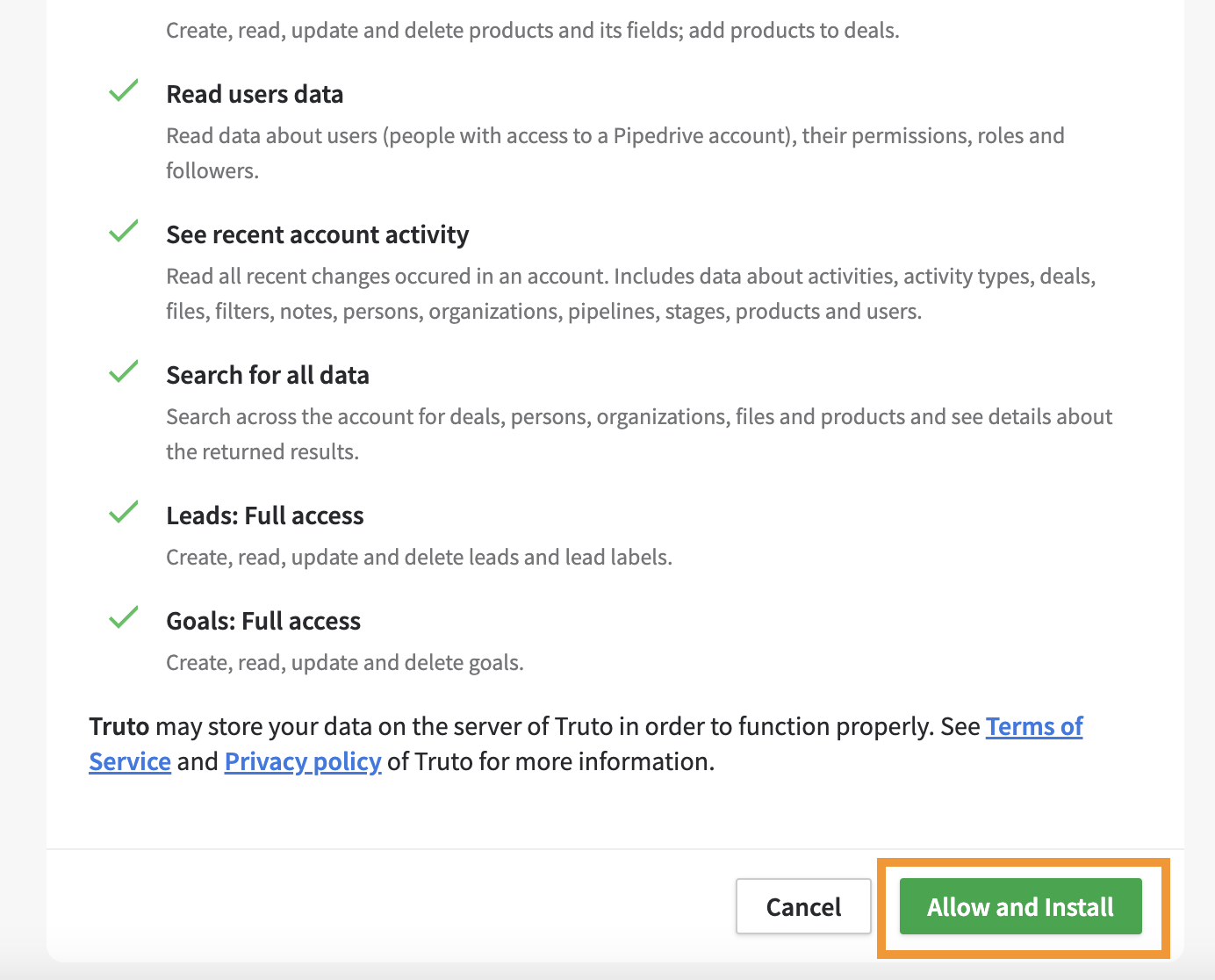The height and width of the screenshot is (980, 1215).
Task: Click the checkmark beside Read users data
Action: point(124,90)
